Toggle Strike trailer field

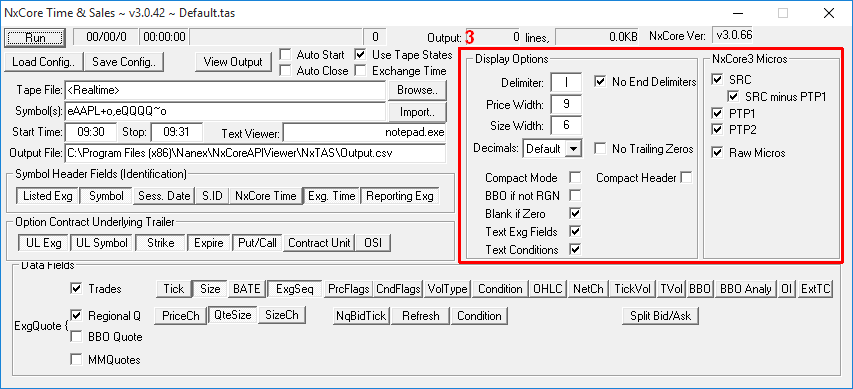point(160,243)
